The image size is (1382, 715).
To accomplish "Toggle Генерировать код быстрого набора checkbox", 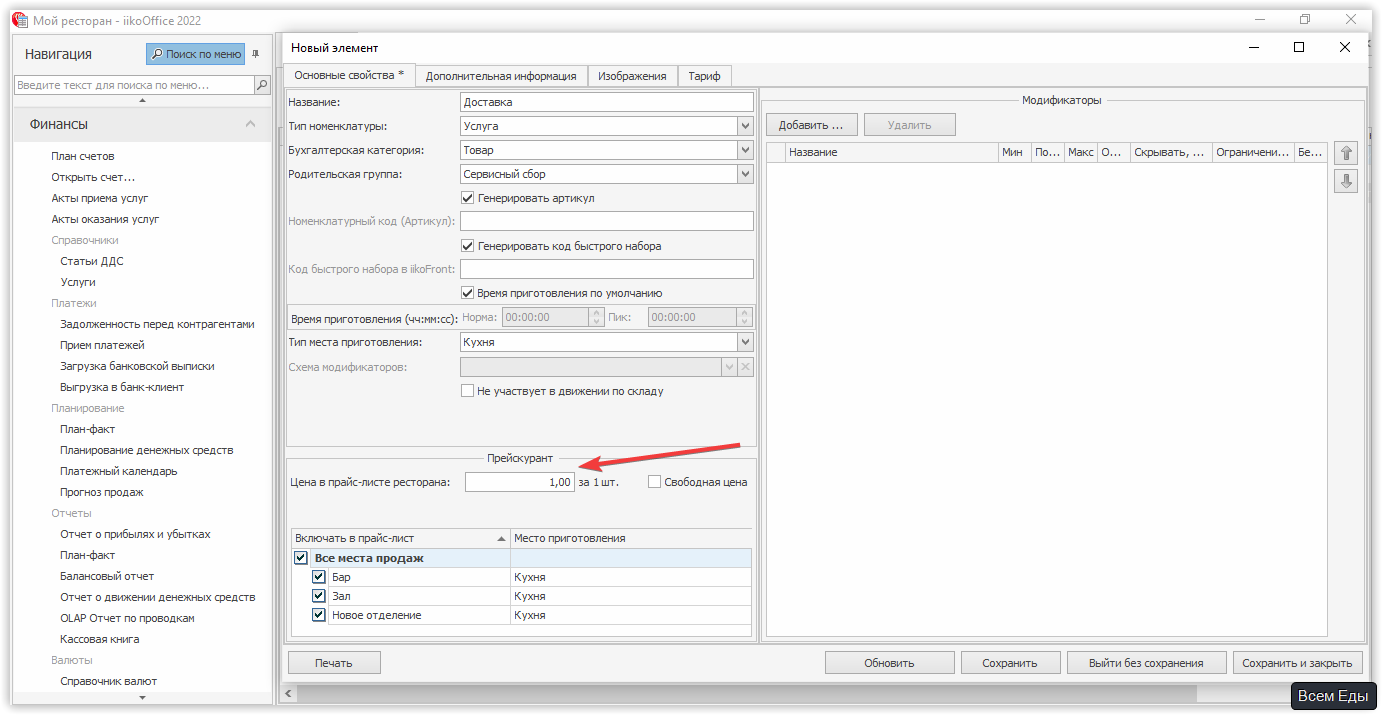I will [467, 246].
